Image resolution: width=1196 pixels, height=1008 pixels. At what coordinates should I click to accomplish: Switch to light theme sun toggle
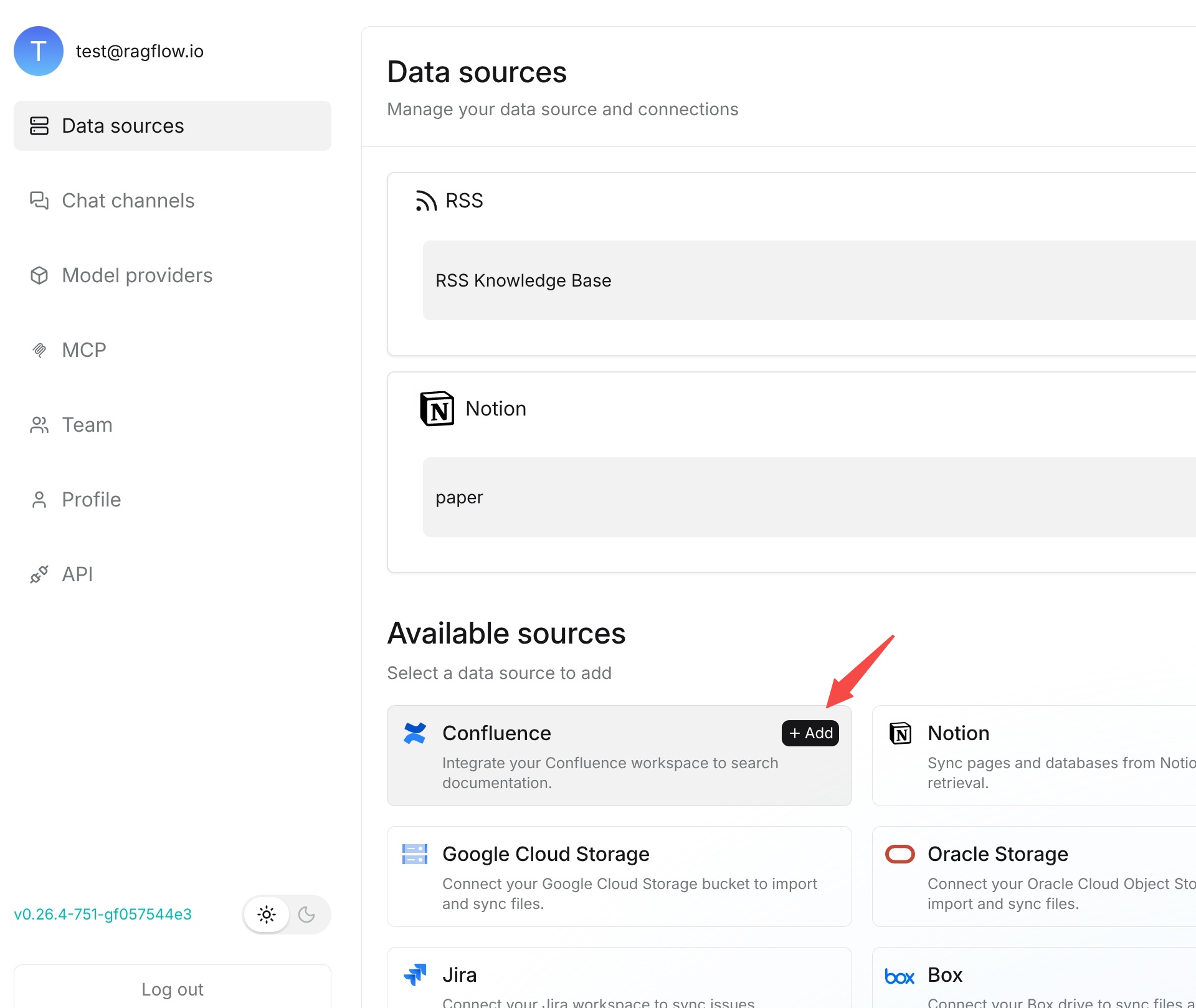click(267, 915)
